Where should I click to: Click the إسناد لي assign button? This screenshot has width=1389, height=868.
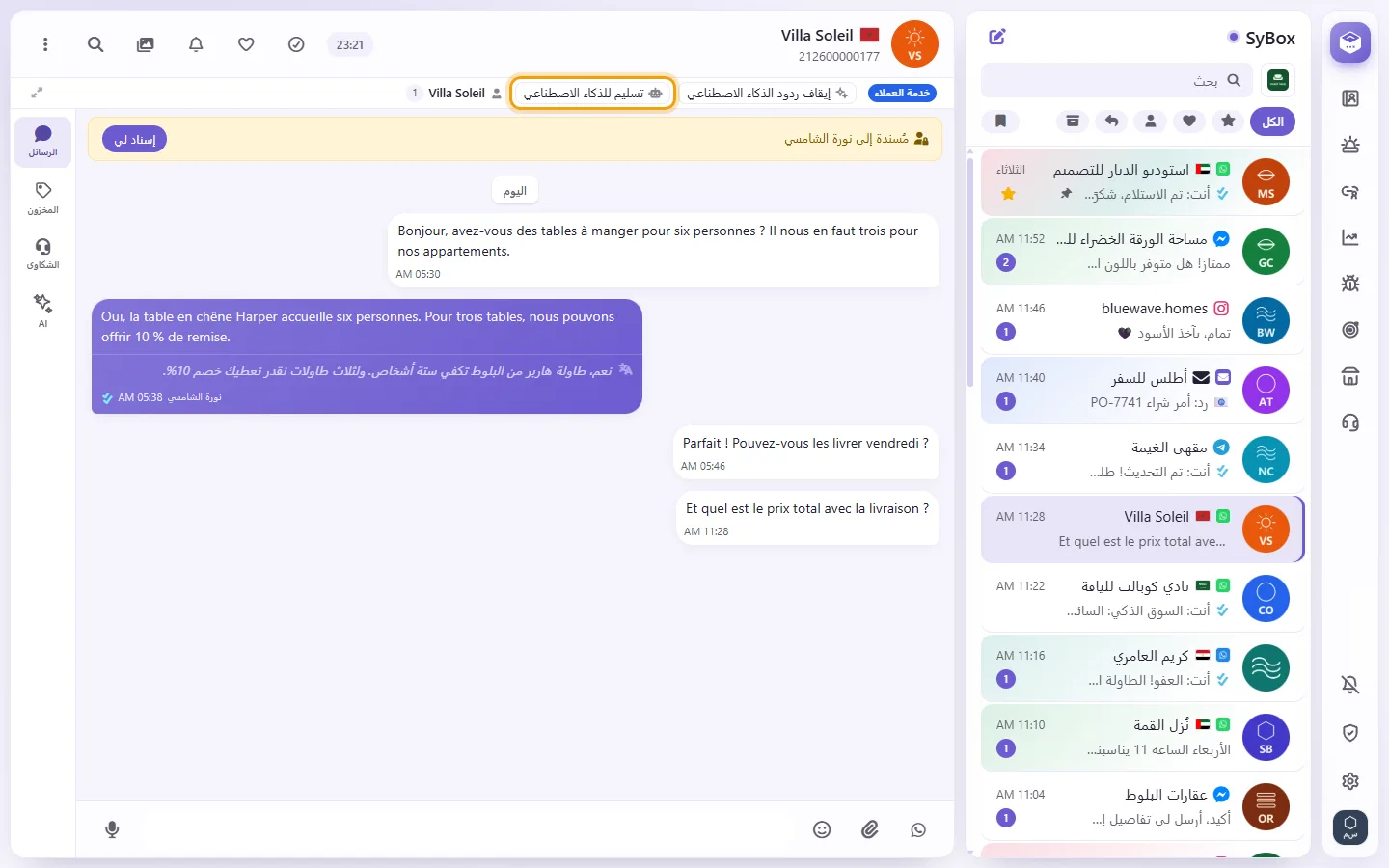(x=135, y=140)
